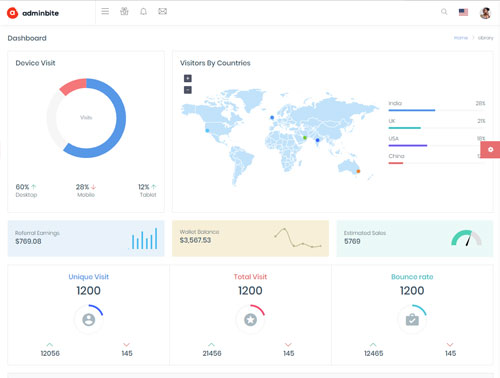Screen dimensions: 500x378
Task: Click the India visitors progress bar
Action: click(437, 110)
